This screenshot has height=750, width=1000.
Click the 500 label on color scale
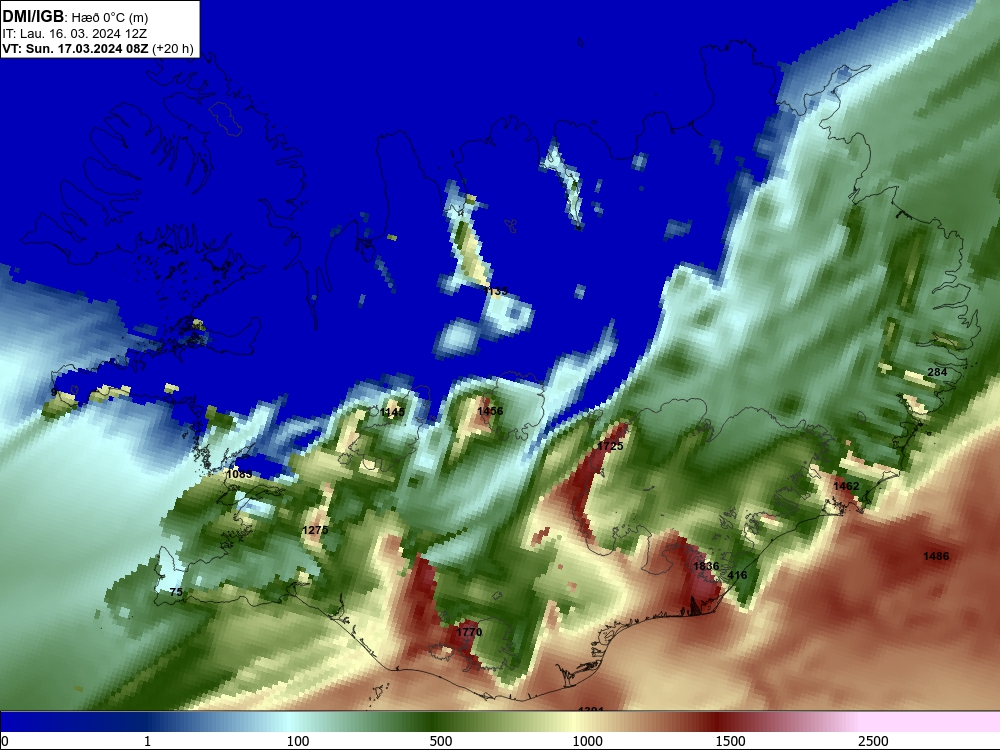(x=441, y=741)
